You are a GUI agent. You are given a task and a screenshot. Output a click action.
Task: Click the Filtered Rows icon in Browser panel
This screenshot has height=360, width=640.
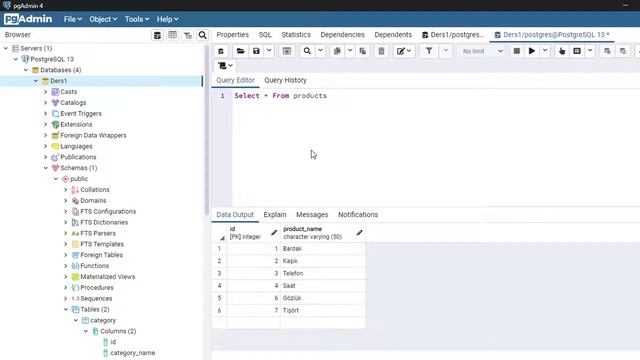187,35
